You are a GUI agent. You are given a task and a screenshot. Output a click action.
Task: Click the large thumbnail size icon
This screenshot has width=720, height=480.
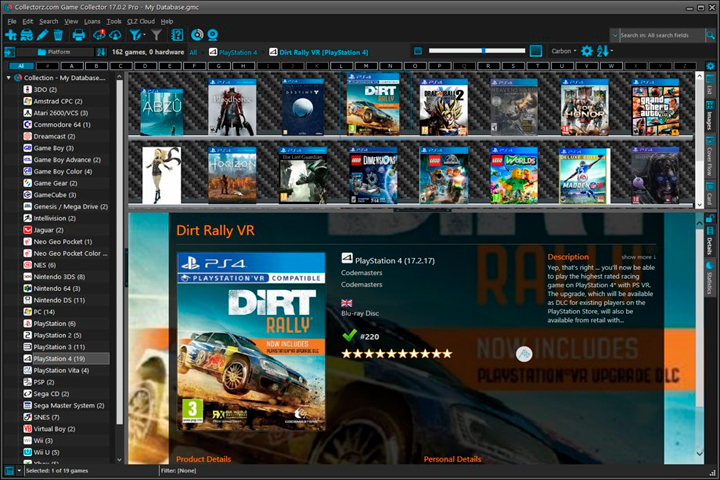[535, 51]
